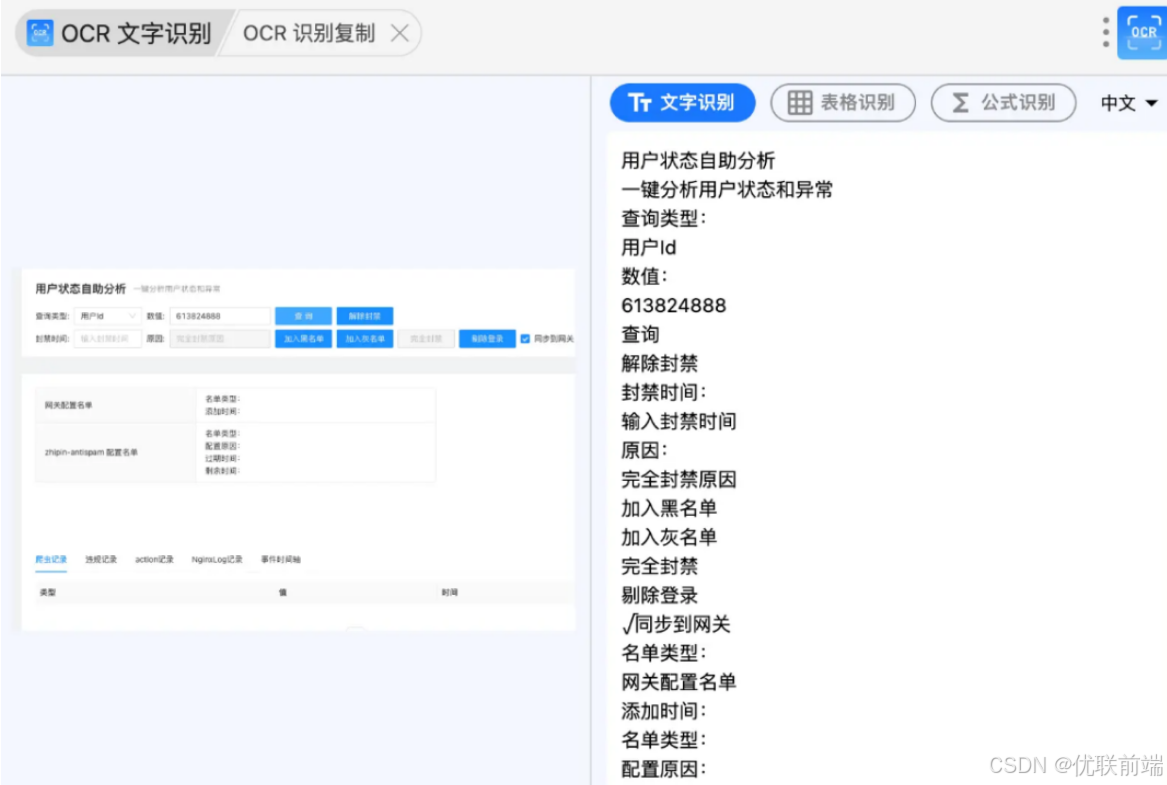The height and width of the screenshot is (785, 1167).
Task: Select the result line 输入封禁时间
Action: click(x=679, y=421)
